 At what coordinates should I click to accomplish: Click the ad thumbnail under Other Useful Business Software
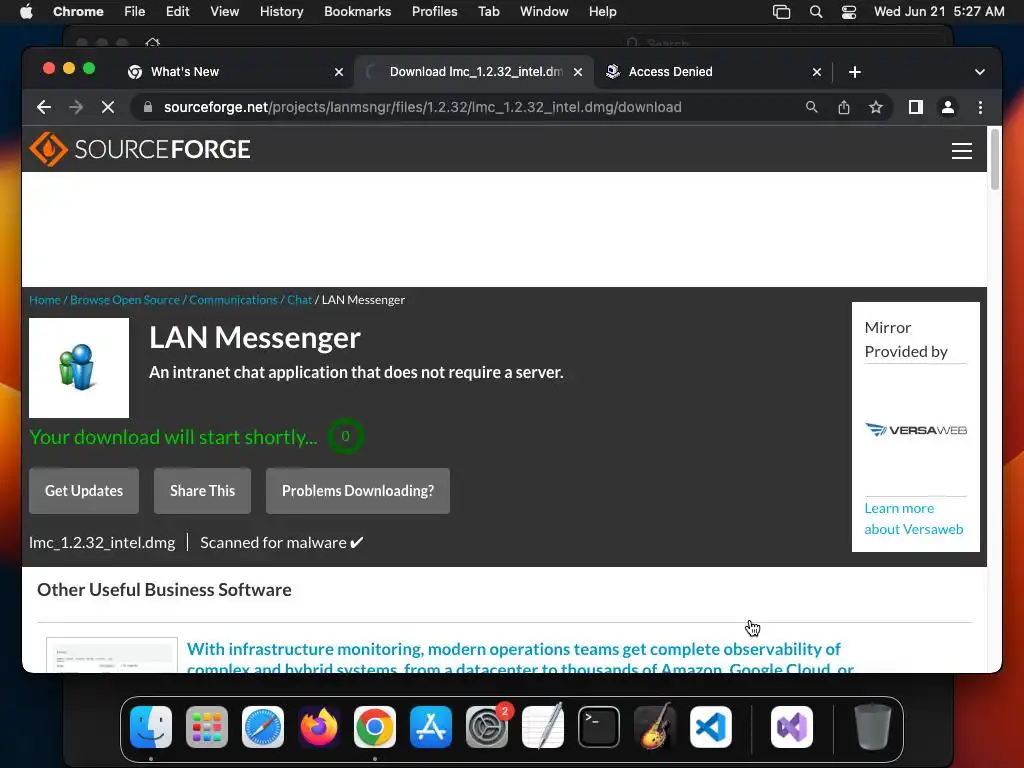coord(112,655)
